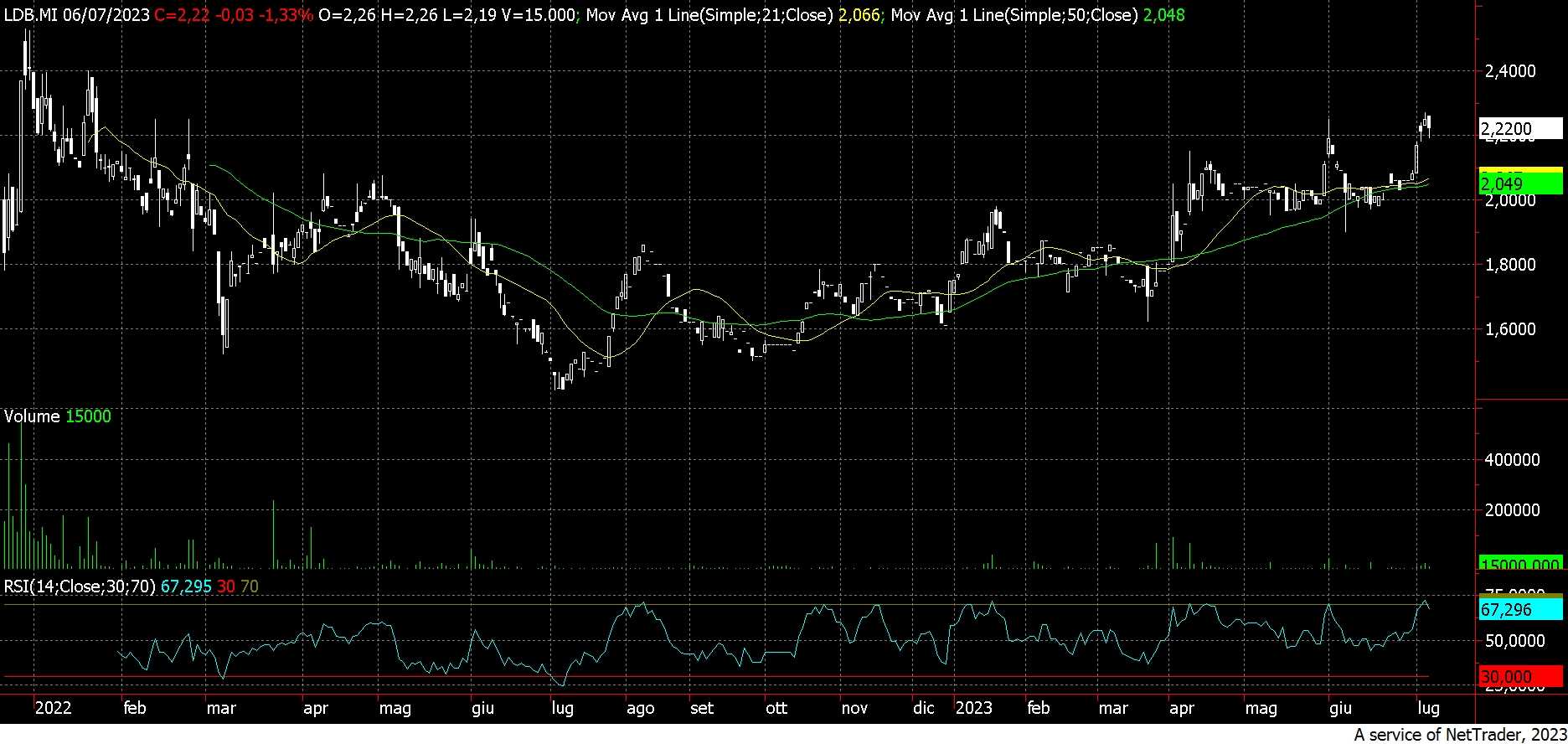
Task: Click the 1,6000 price axis label
Action: point(1509,329)
